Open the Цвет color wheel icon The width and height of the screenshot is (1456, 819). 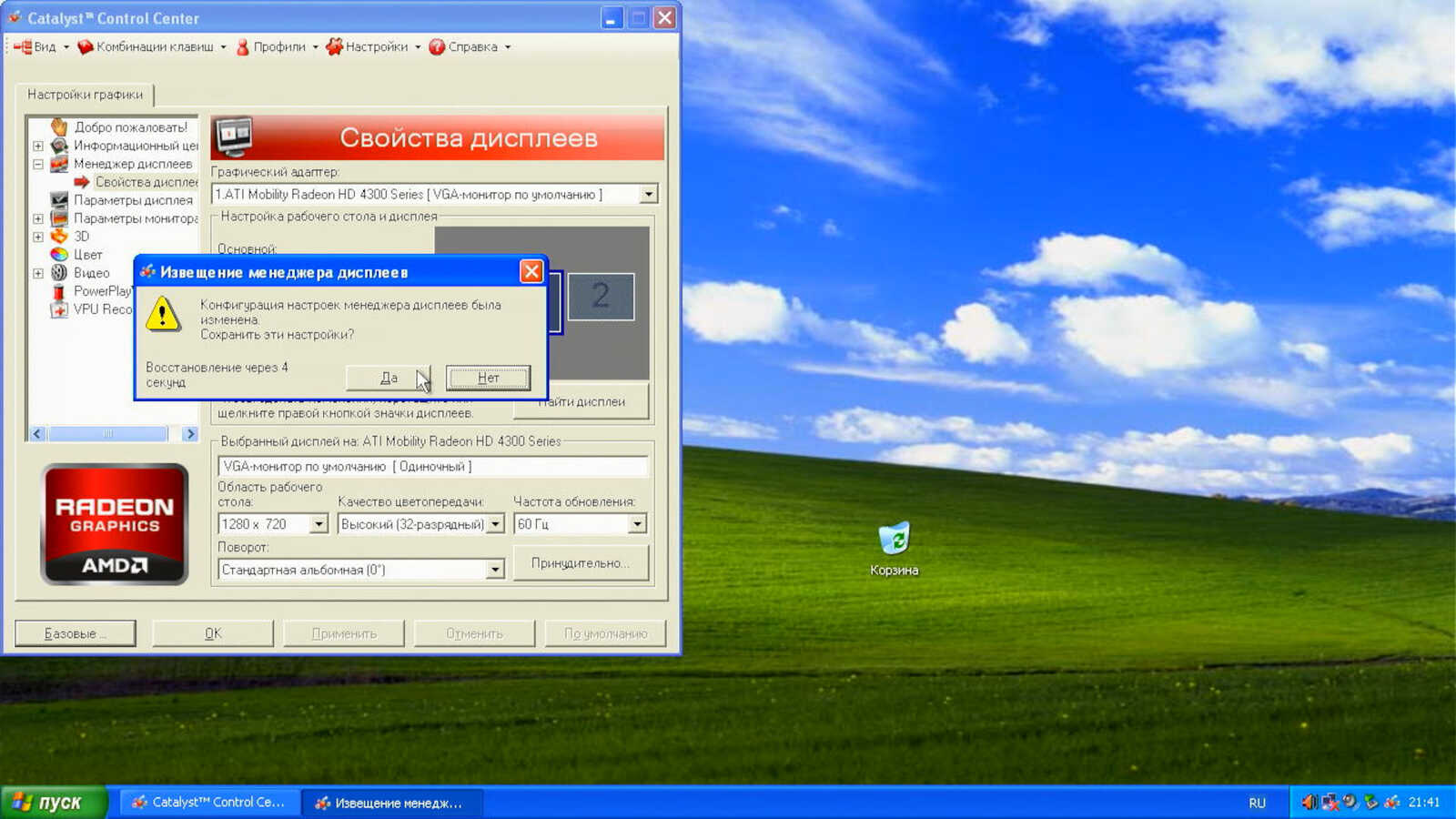(x=59, y=255)
